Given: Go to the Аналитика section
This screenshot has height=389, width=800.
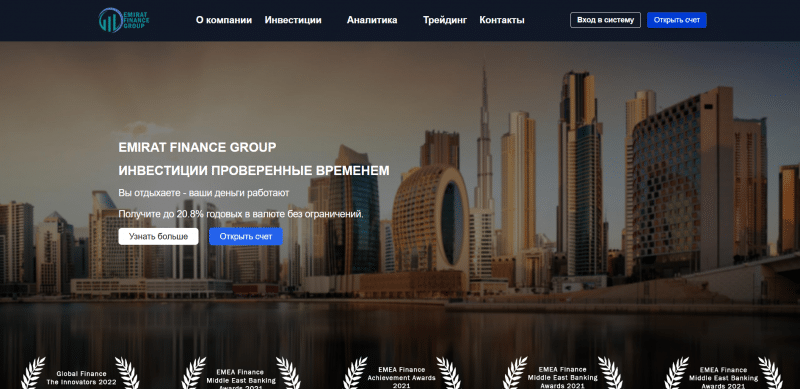Looking at the screenshot, I should coord(372,20).
